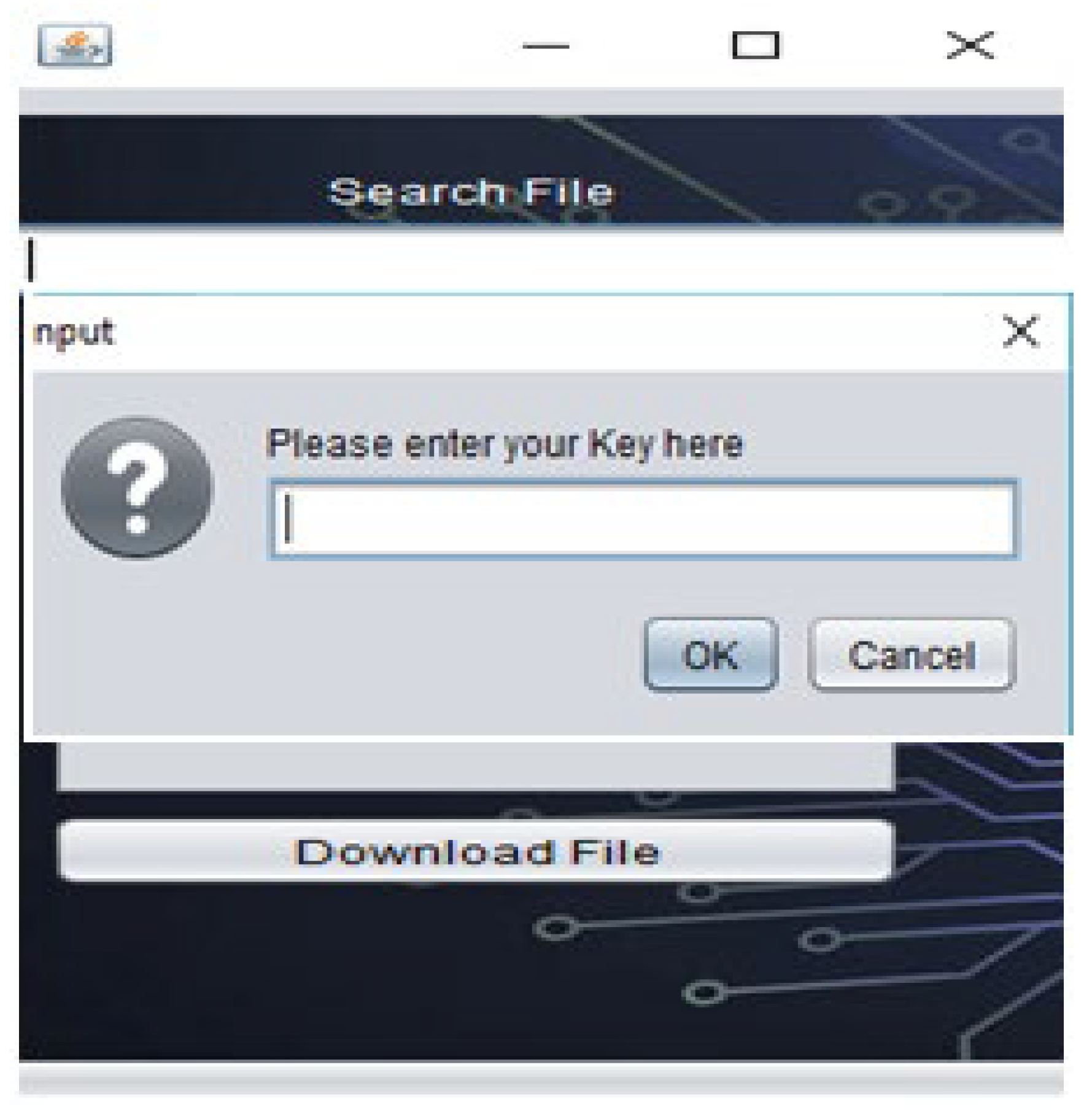The width and height of the screenshot is (1092, 1110).
Task: Click the Java application icon in title bar
Action: pyautogui.click(x=74, y=45)
